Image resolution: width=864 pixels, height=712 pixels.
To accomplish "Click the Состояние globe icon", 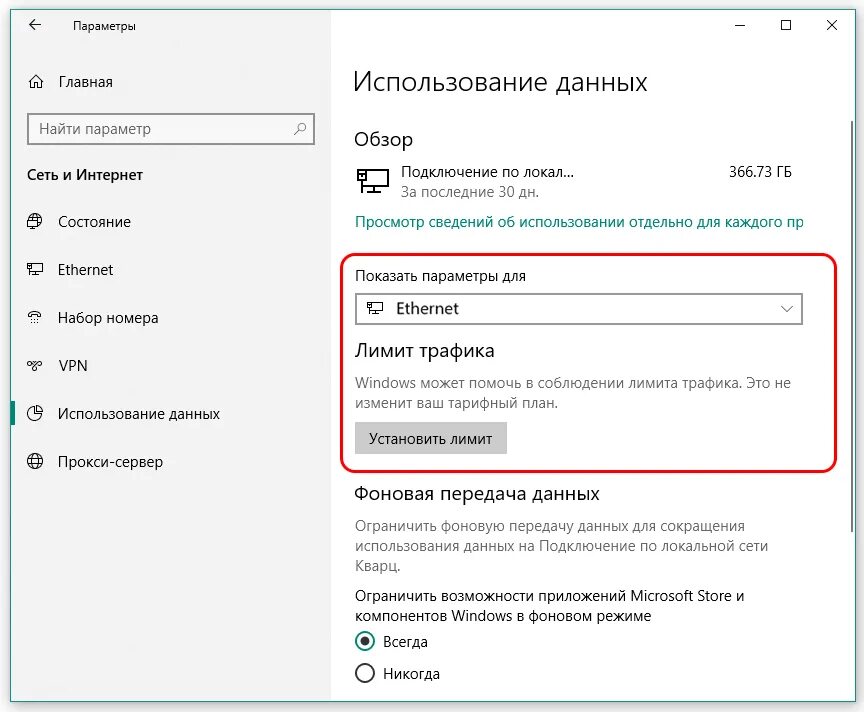I will (x=35, y=222).
